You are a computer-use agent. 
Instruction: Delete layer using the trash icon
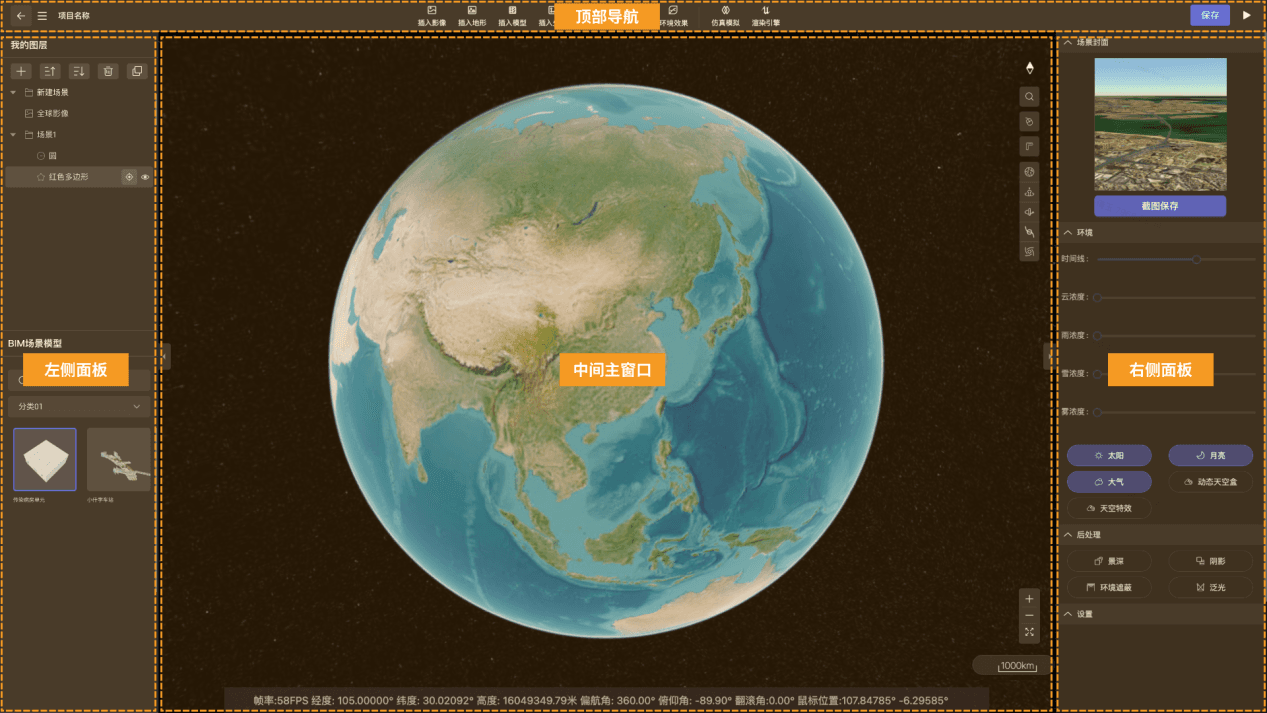(108, 71)
